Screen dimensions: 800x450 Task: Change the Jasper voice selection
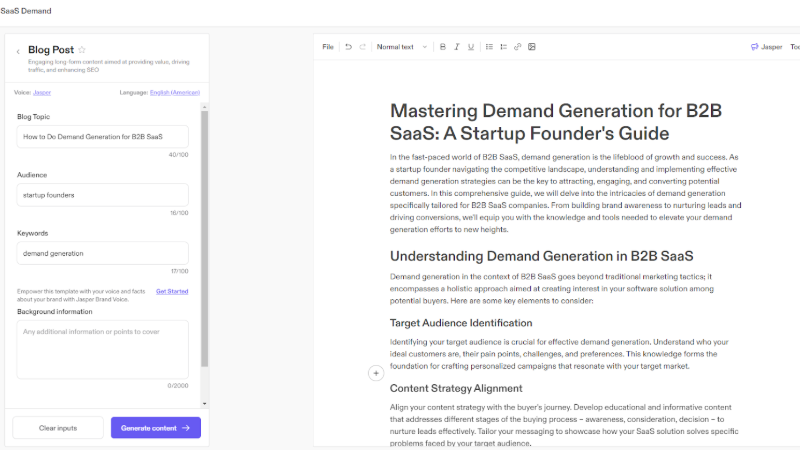tap(42, 92)
